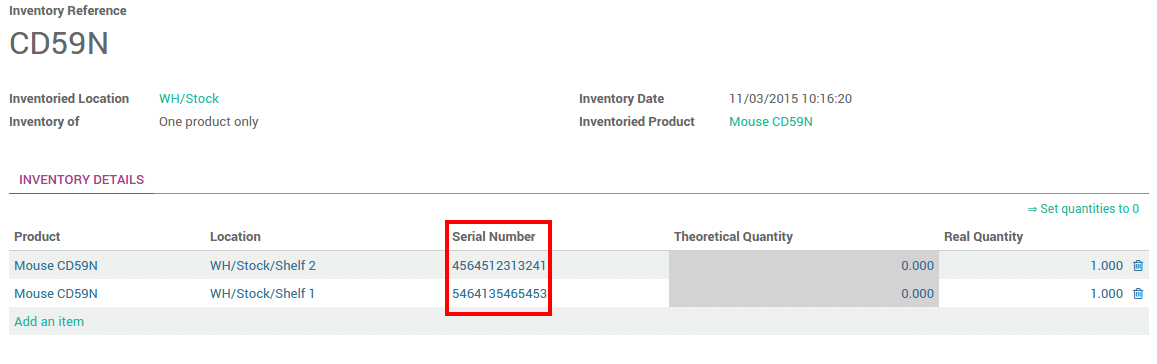Select Mouse CD59N in first row

tap(56, 266)
